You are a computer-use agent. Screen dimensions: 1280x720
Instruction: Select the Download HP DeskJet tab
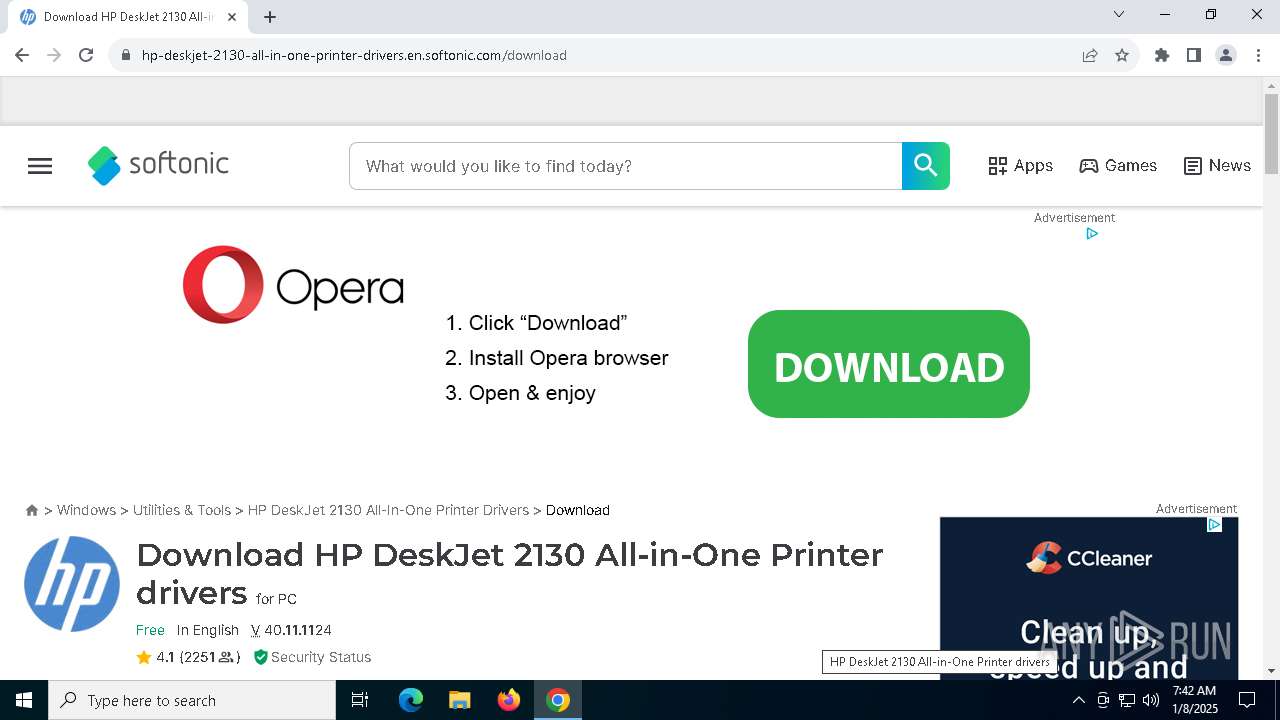click(128, 17)
